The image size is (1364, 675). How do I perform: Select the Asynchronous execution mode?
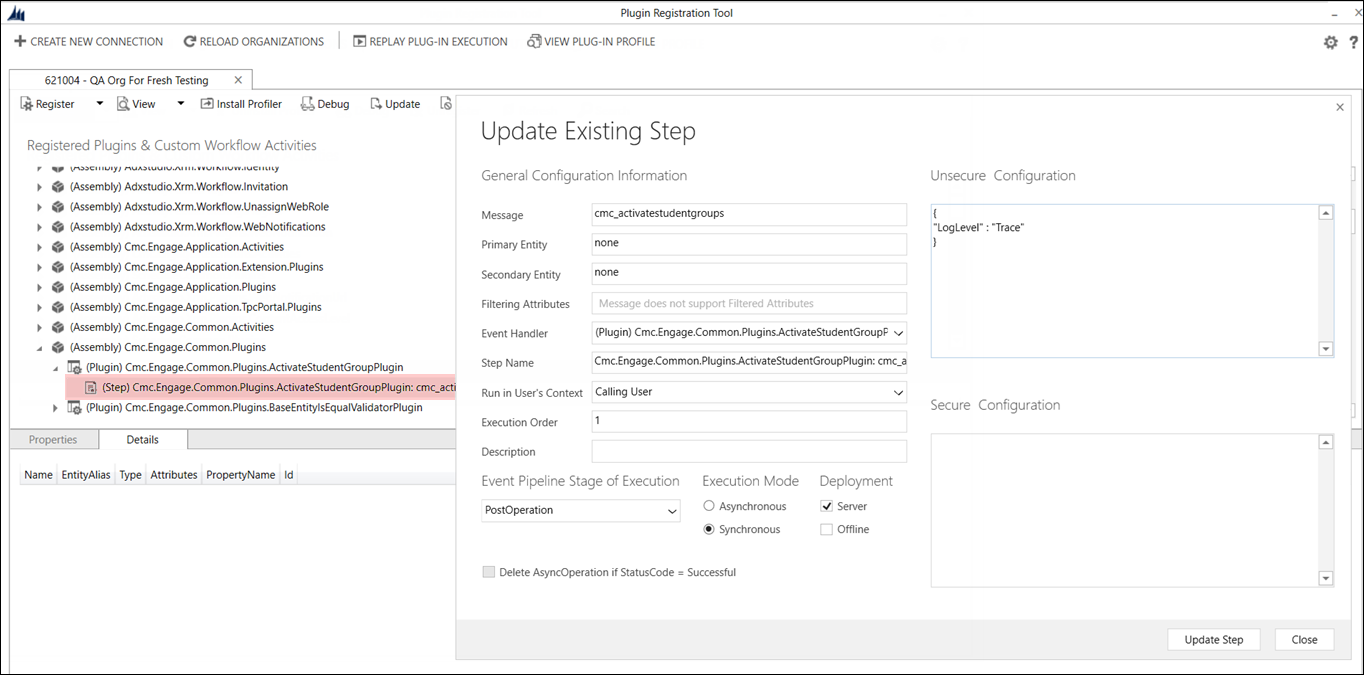pos(709,507)
